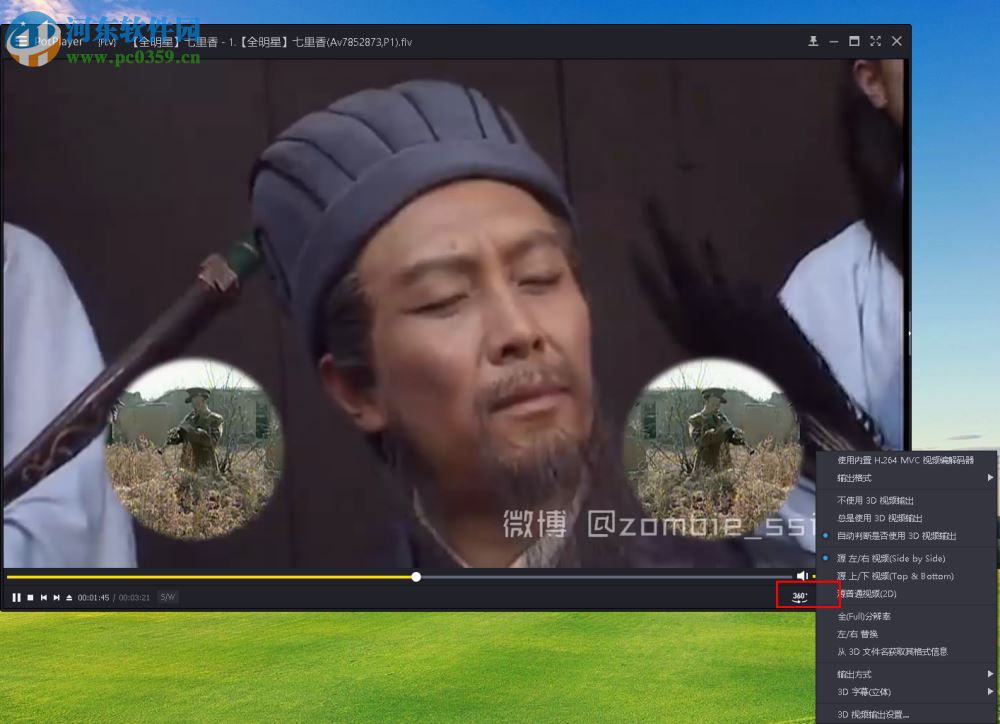The image size is (1000, 724).
Task: Pause the video playback
Action: (x=17, y=597)
